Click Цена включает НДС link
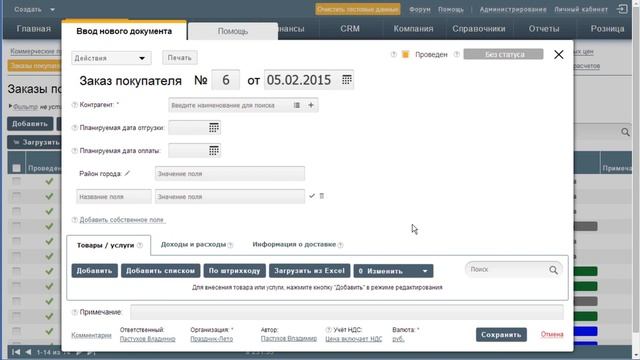Screen dimensions: 640x360 (x=353, y=339)
